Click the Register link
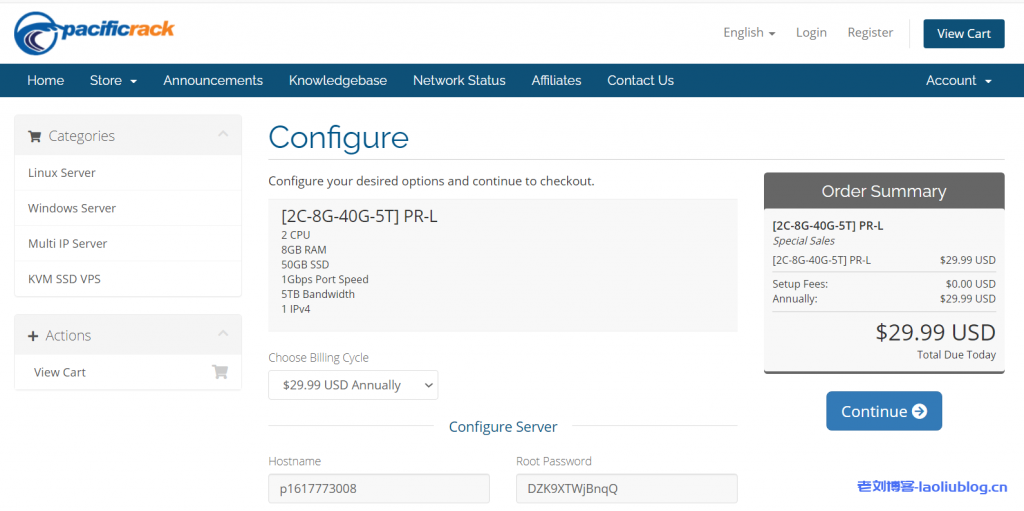 click(x=870, y=32)
